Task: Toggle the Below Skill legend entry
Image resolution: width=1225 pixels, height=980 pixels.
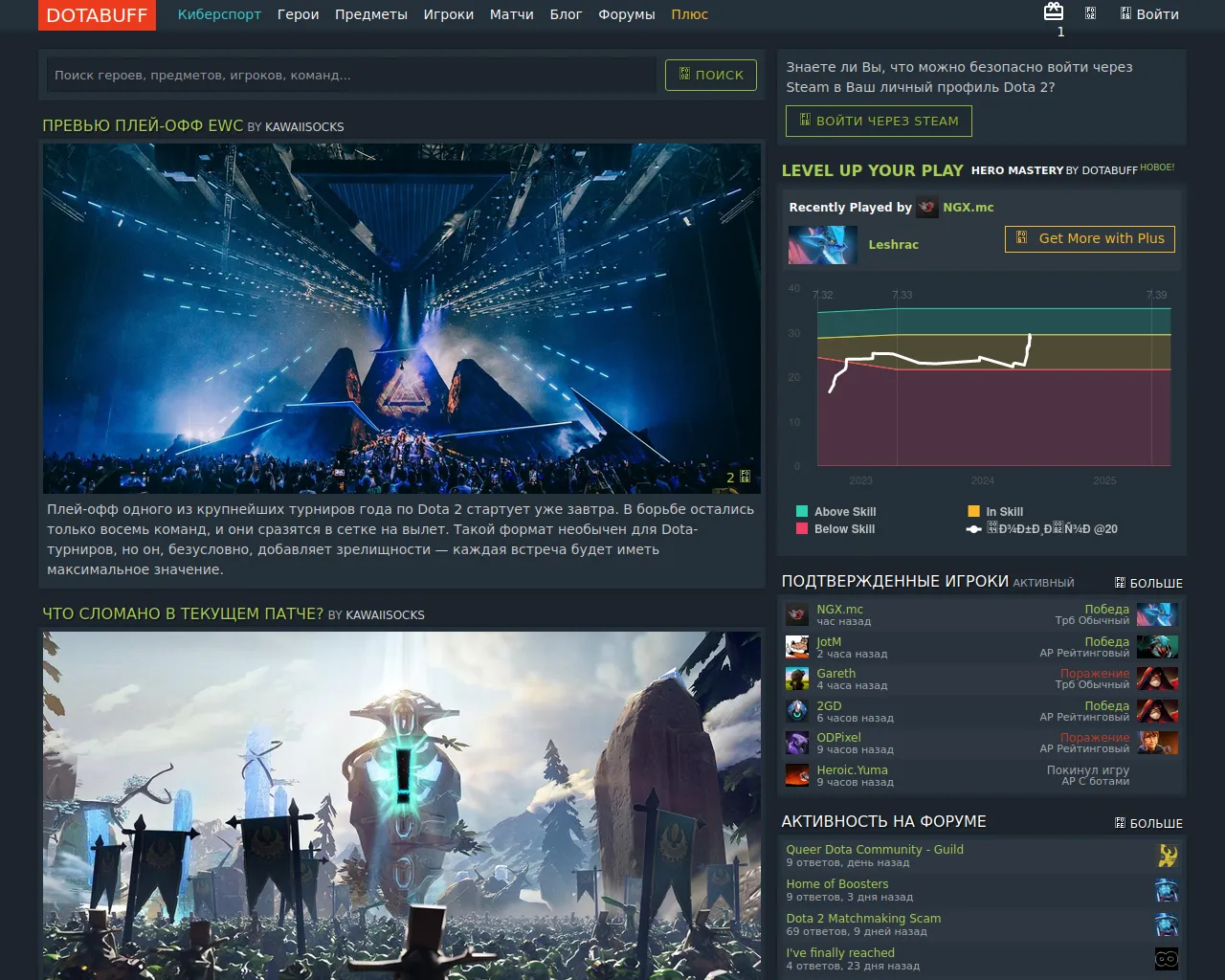Action: coord(835,529)
